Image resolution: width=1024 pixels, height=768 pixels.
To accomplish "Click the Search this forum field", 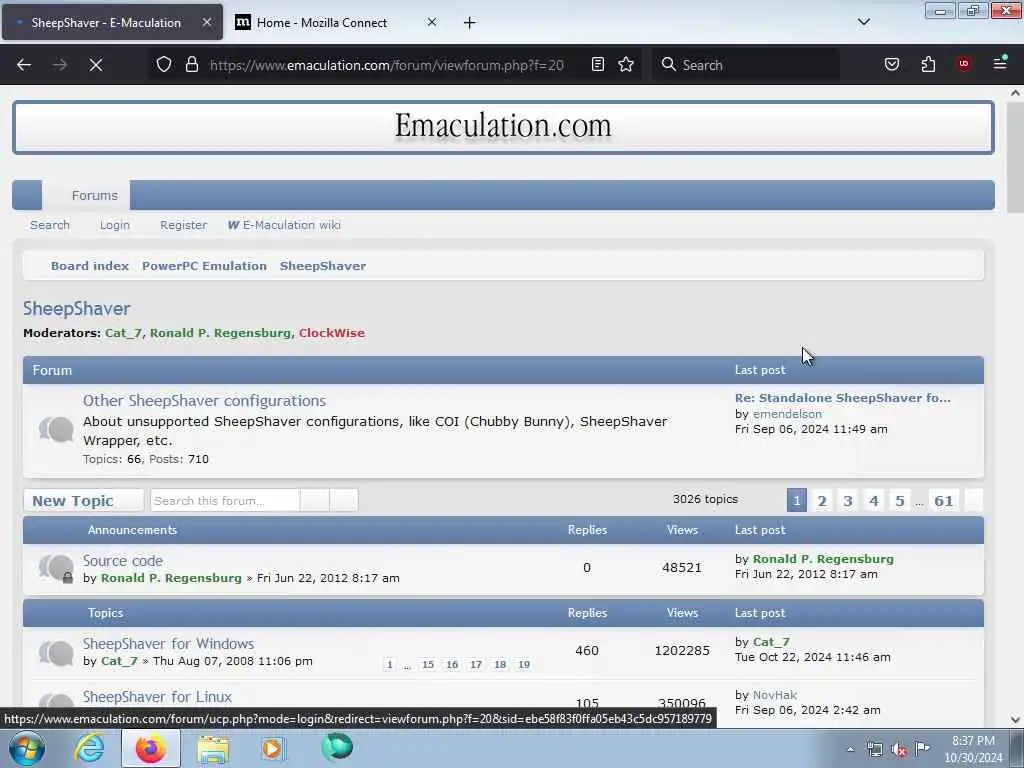I will [x=225, y=500].
